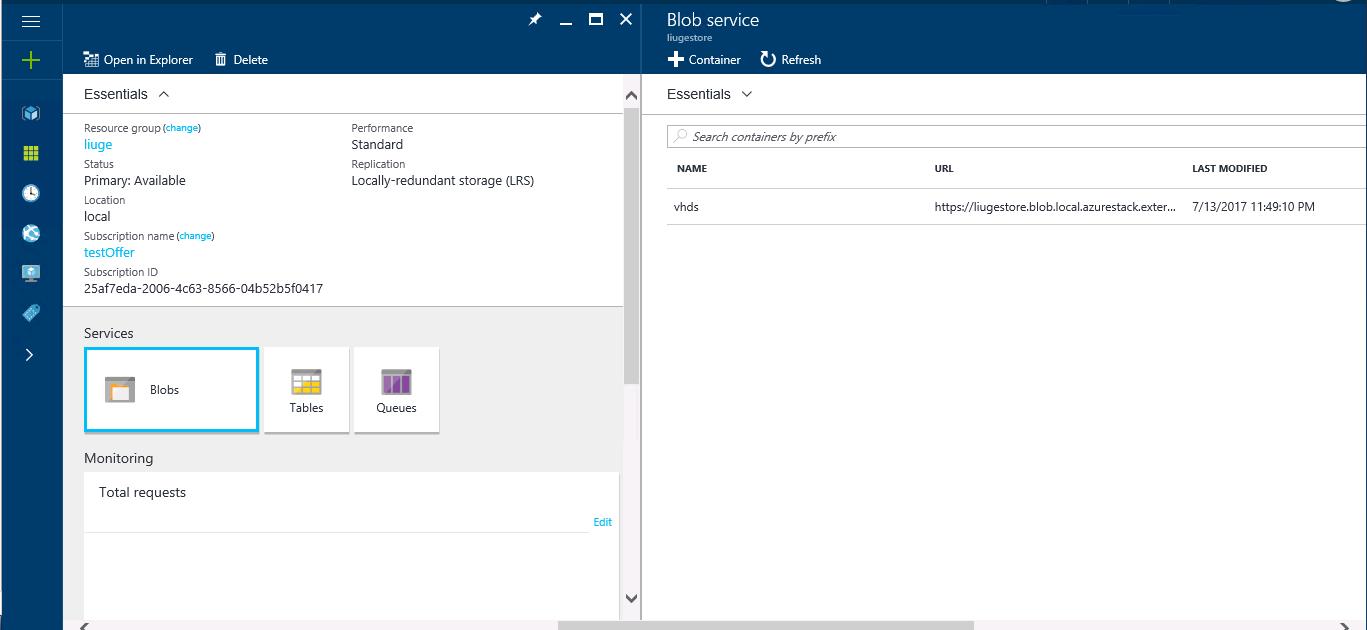Click the Blob service blade title

click(x=713, y=20)
